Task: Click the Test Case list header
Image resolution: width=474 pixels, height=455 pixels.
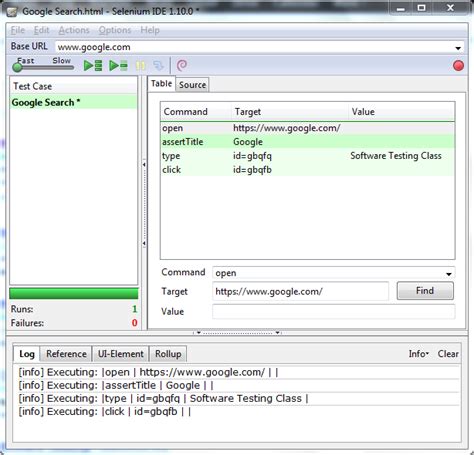Action: click(73, 86)
